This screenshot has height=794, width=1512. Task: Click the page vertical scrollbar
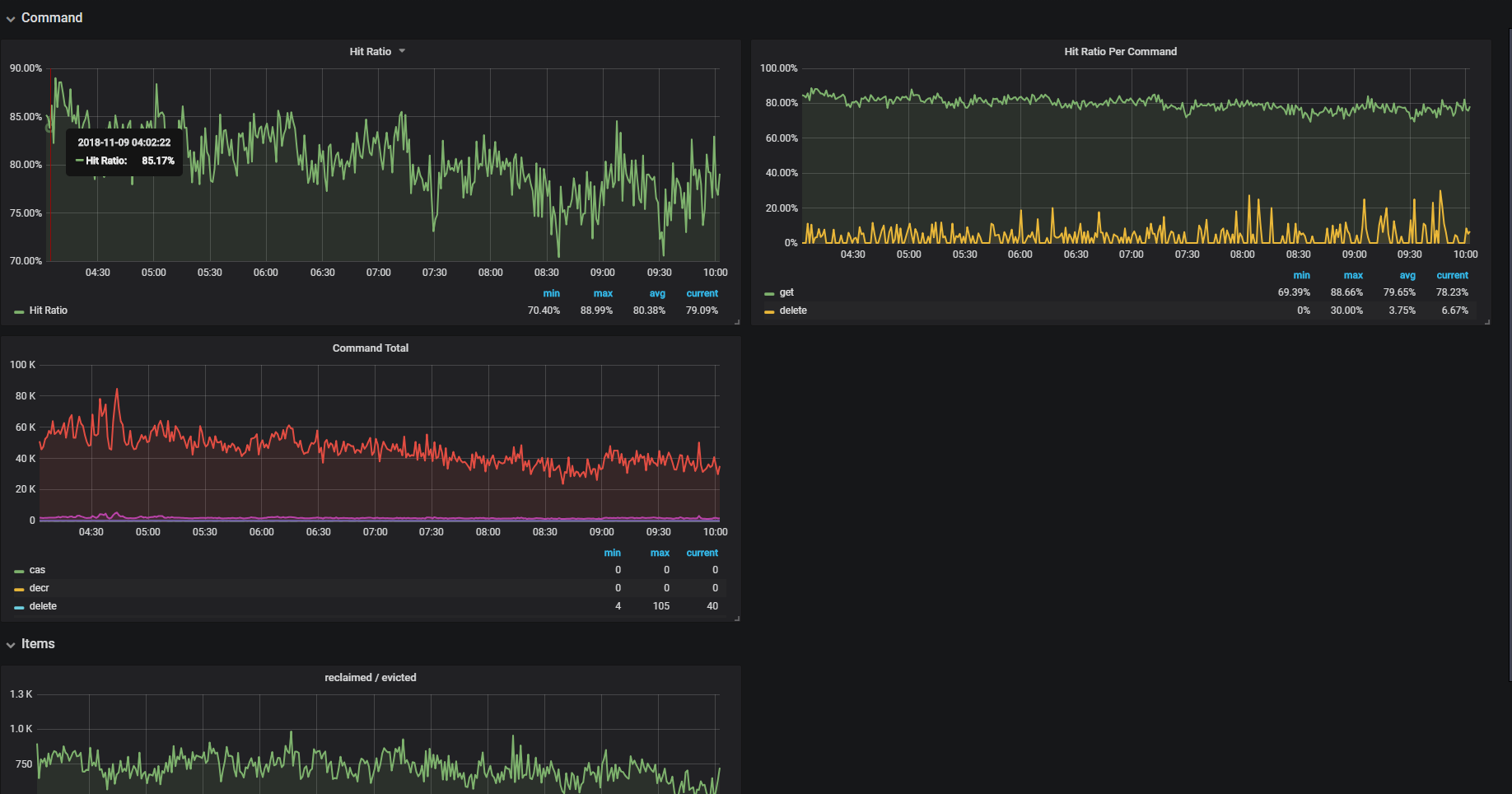1510,354
